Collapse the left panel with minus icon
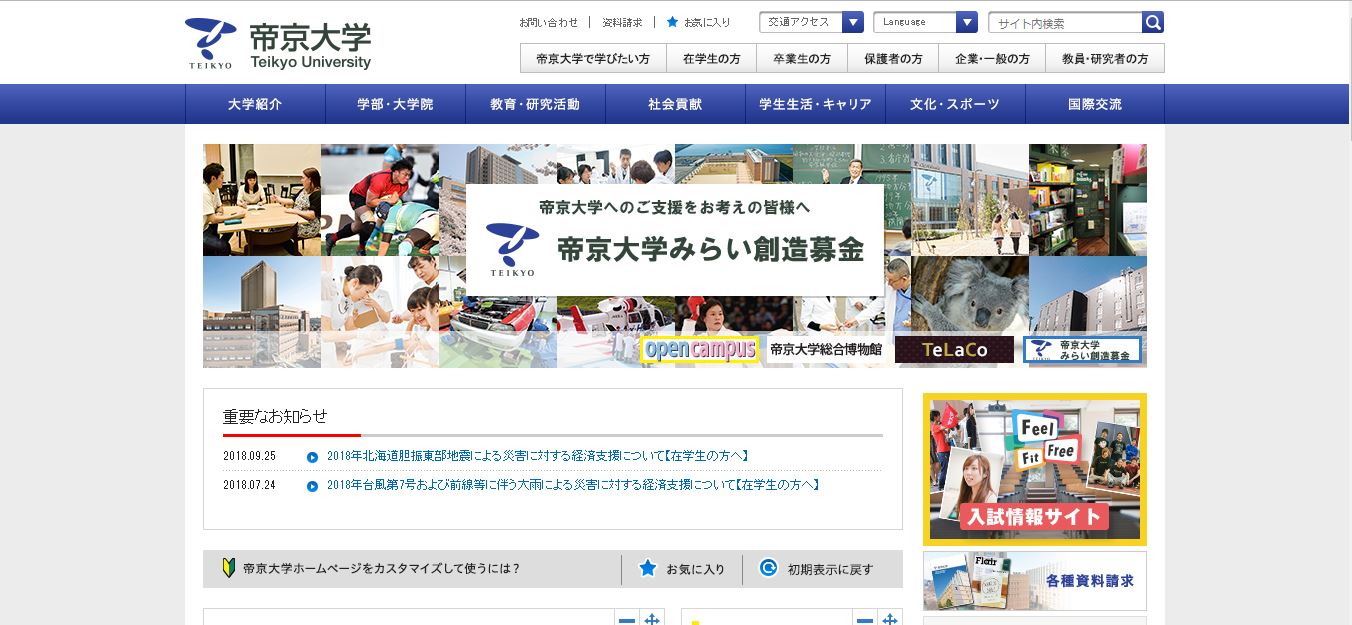 pyautogui.click(x=627, y=619)
